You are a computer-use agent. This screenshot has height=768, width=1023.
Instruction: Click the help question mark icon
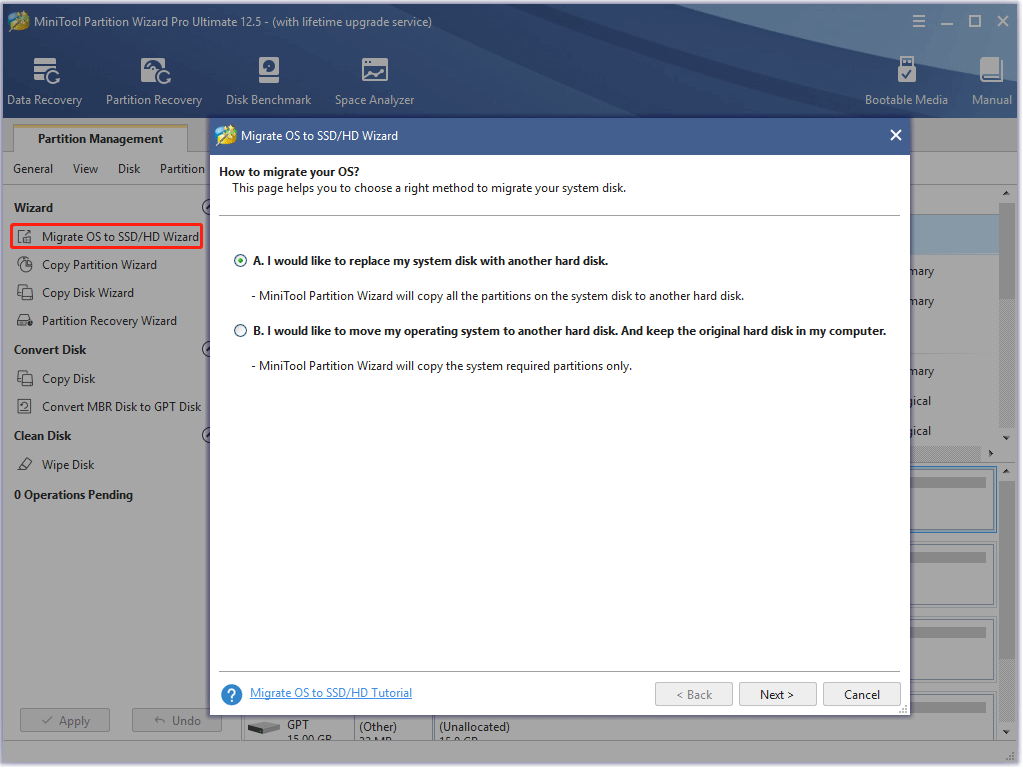[232, 694]
